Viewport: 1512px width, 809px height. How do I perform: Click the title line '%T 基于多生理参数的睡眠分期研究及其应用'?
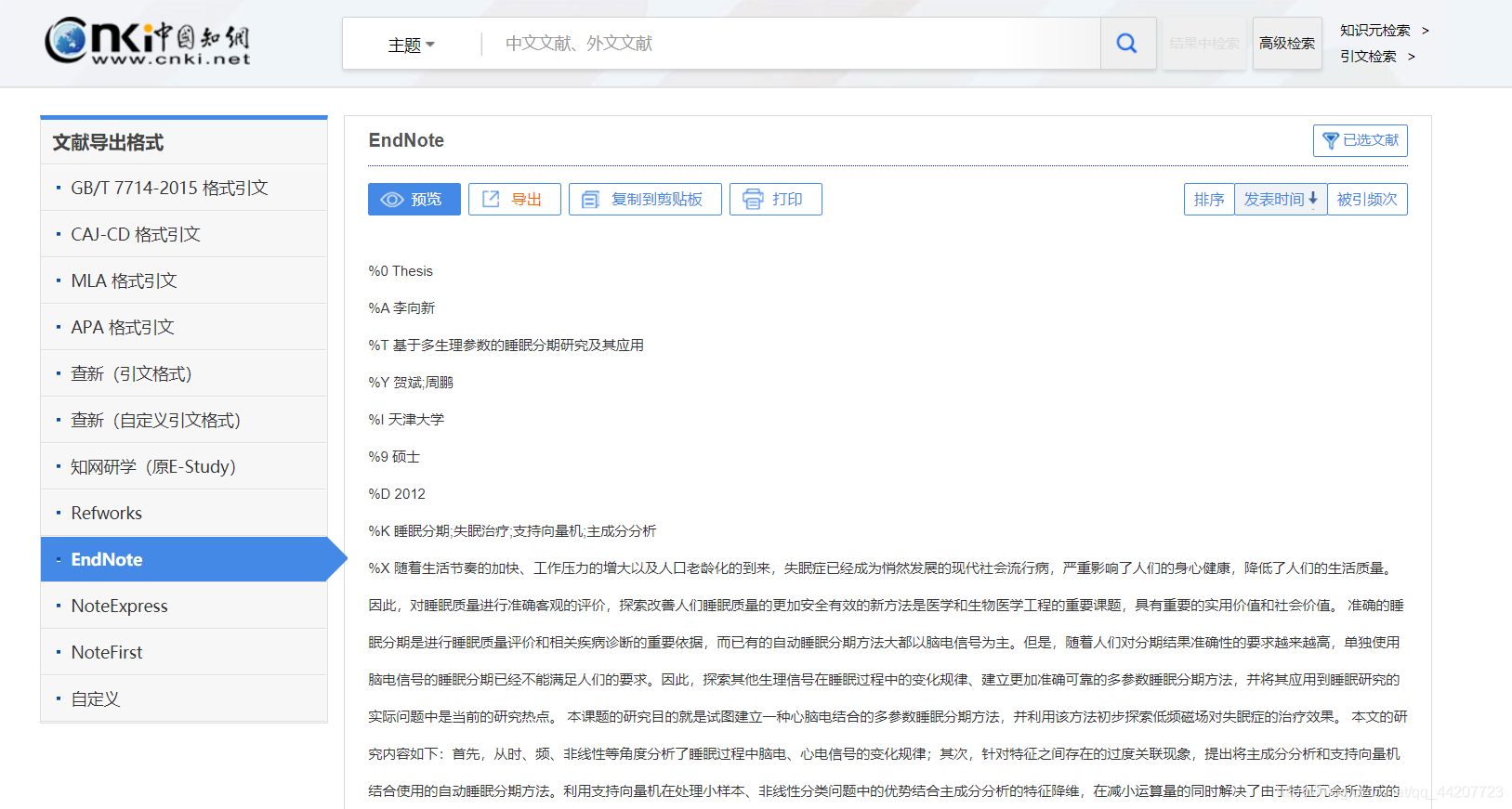(506, 346)
